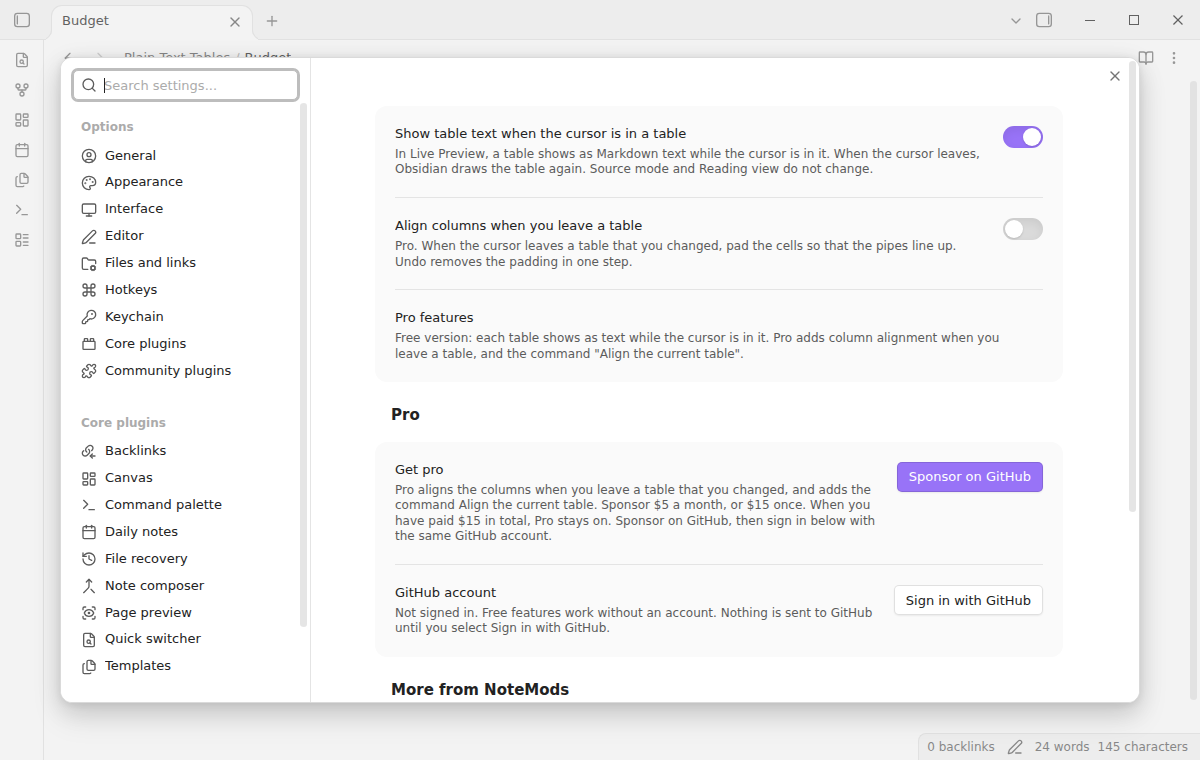Viewport: 1200px width, 760px height.
Task: Insert template icon in ribbon
Action: 22,180
